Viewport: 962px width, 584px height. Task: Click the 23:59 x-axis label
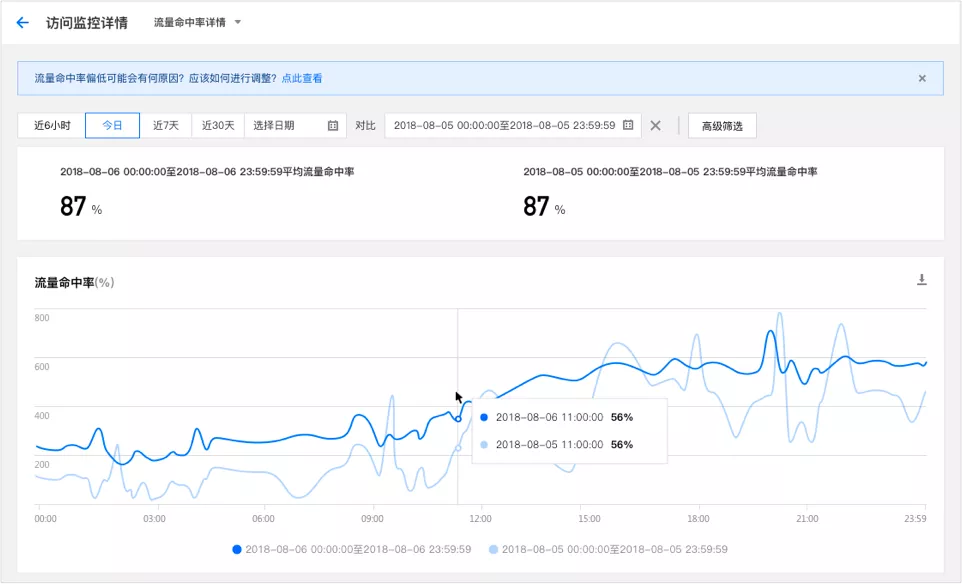tap(915, 519)
